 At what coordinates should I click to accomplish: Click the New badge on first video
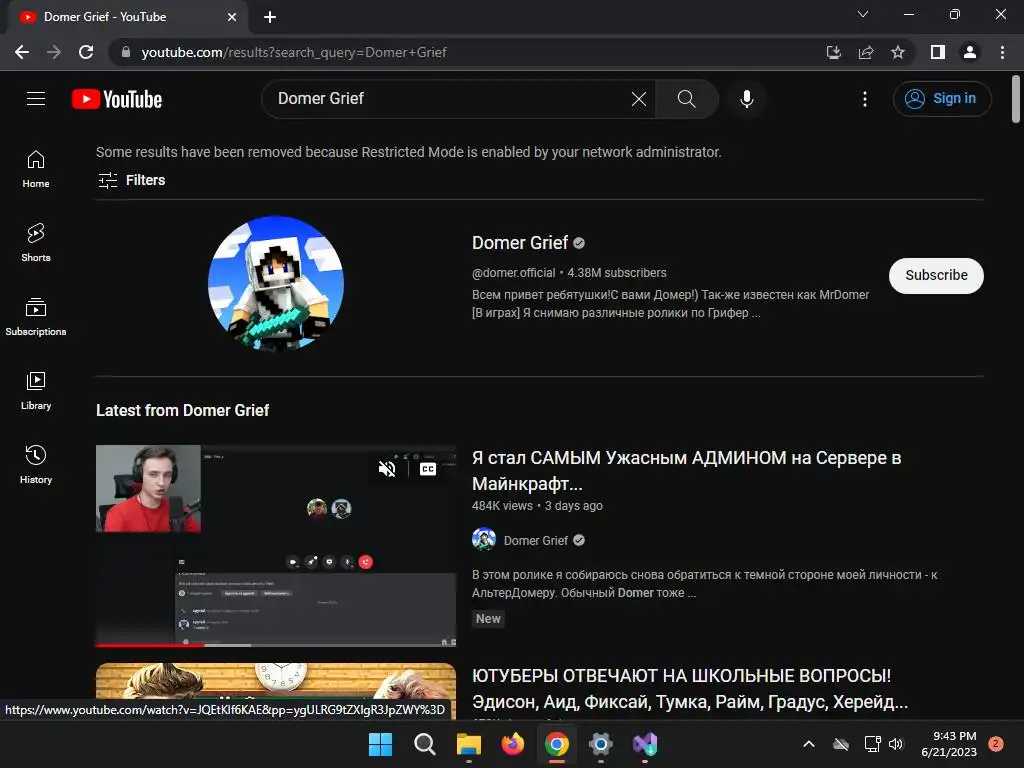point(488,619)
